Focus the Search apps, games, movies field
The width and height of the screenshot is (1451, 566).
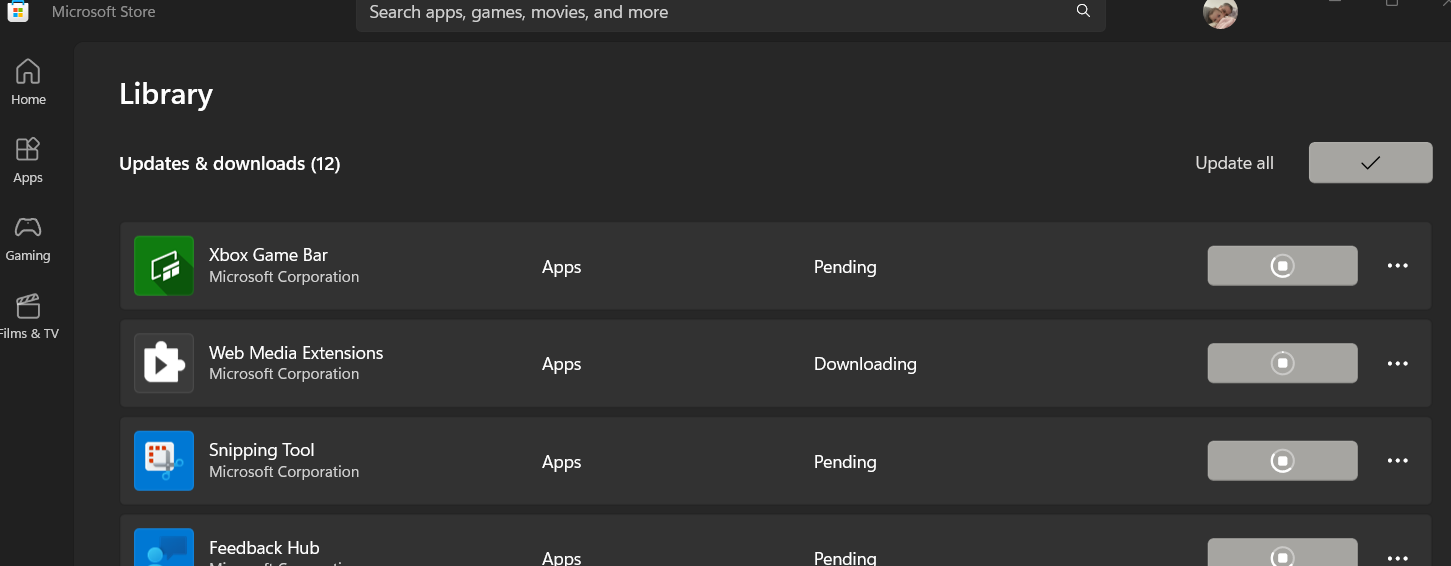730,13
